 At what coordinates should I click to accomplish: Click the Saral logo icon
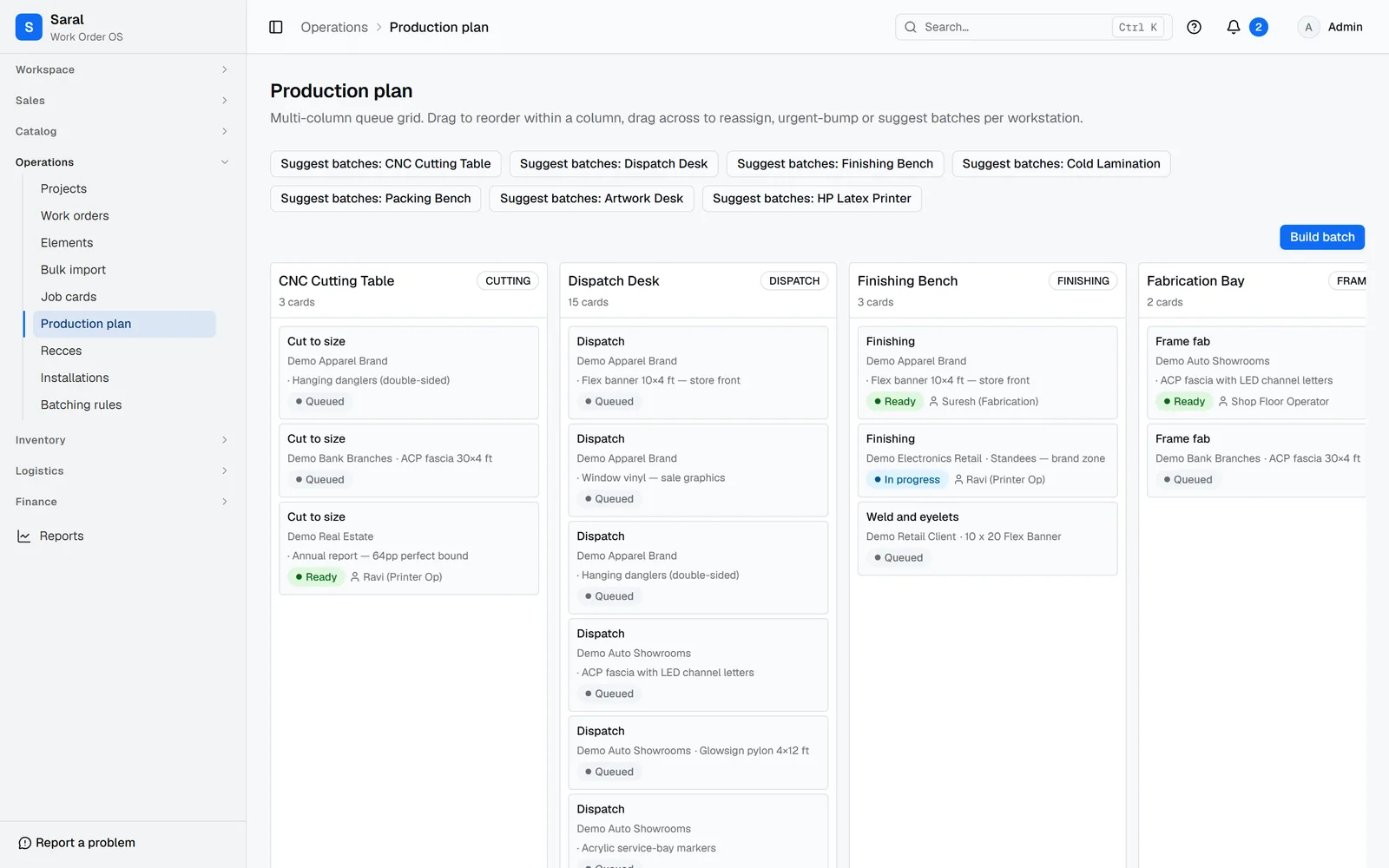point(29,27)
